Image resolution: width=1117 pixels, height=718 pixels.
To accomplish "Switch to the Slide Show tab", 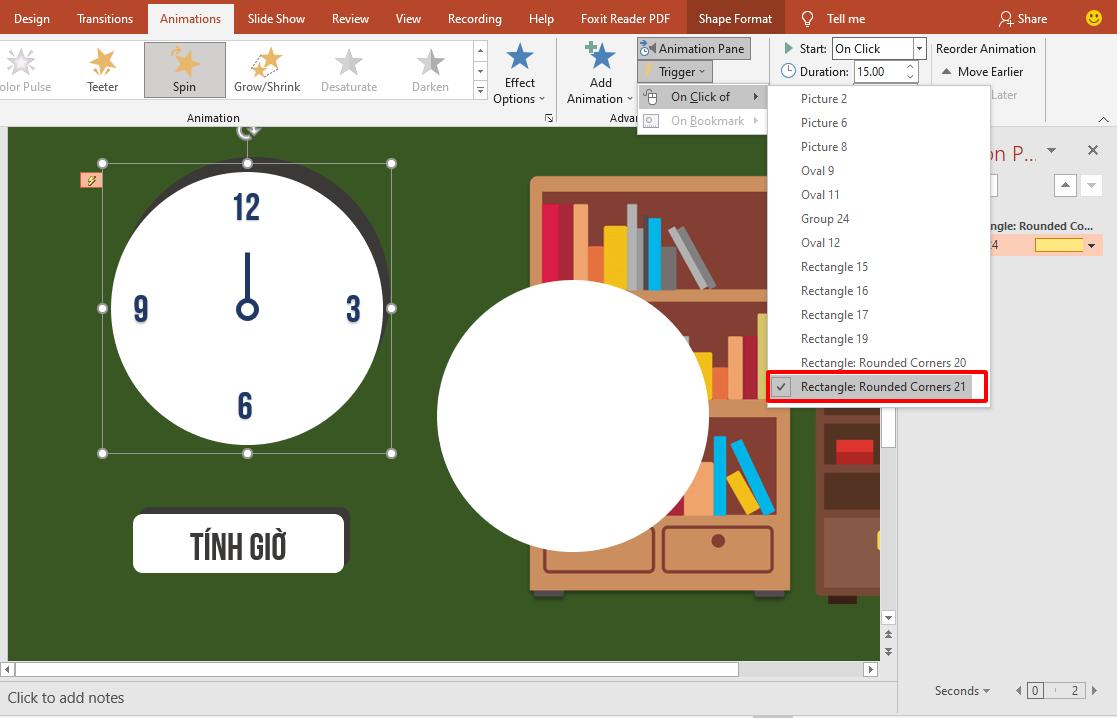I will point(276,18).
